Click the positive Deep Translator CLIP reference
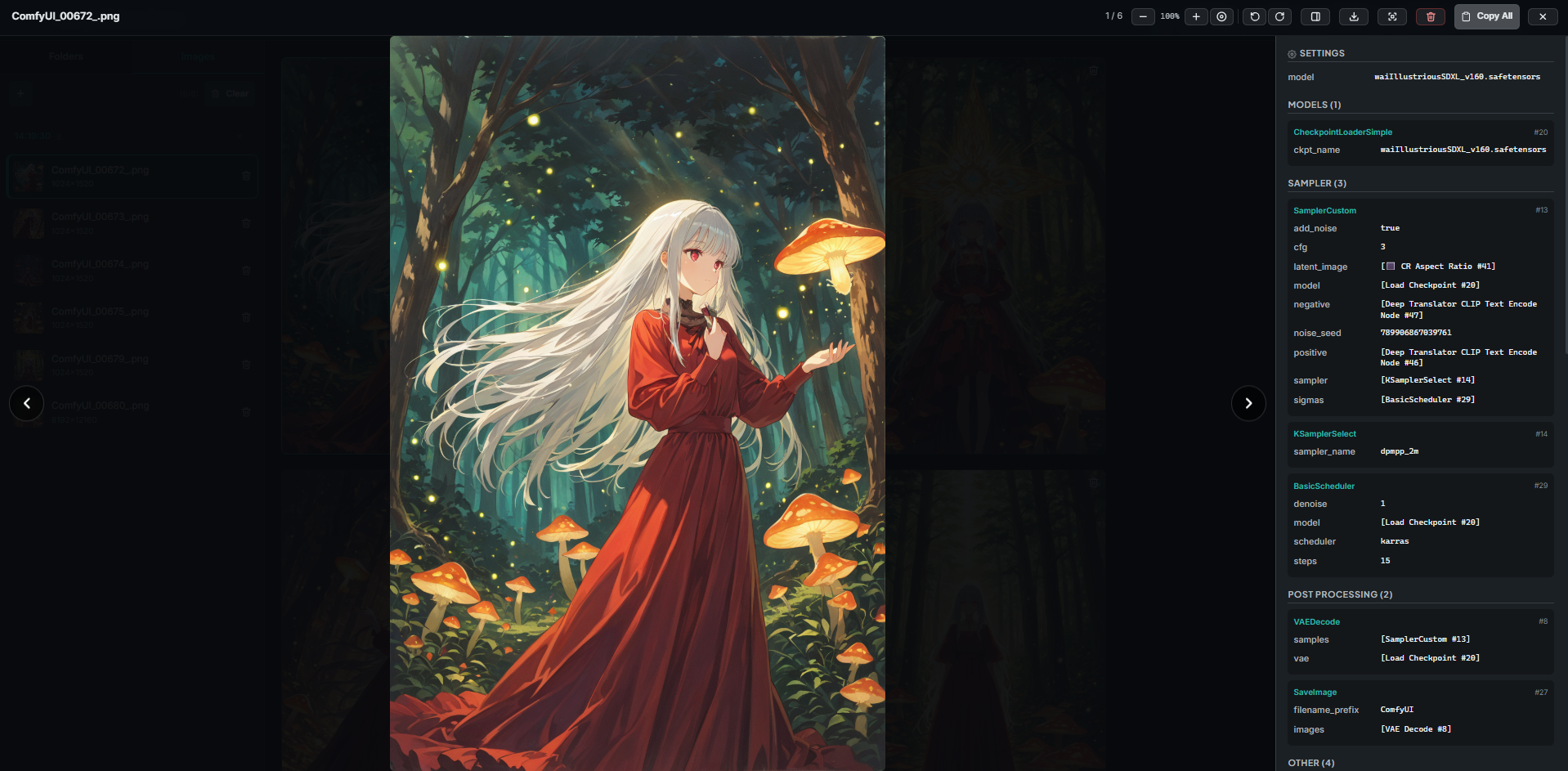The height and width of the screenshot is (771, 1568). (1458, 357)
